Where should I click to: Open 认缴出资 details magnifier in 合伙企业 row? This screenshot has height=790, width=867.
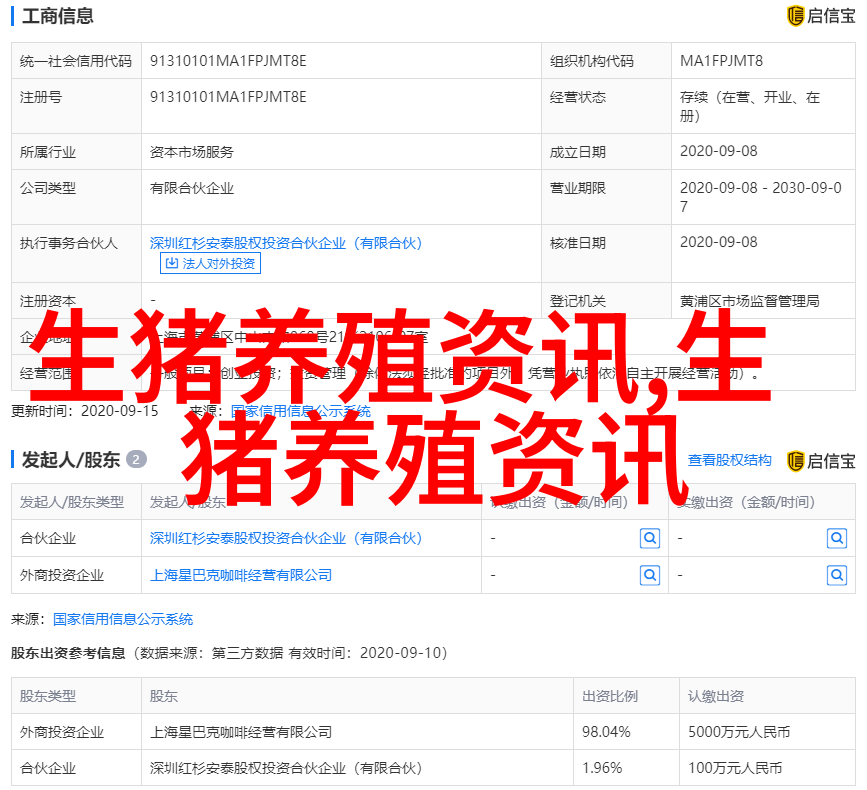pos(650,538)
